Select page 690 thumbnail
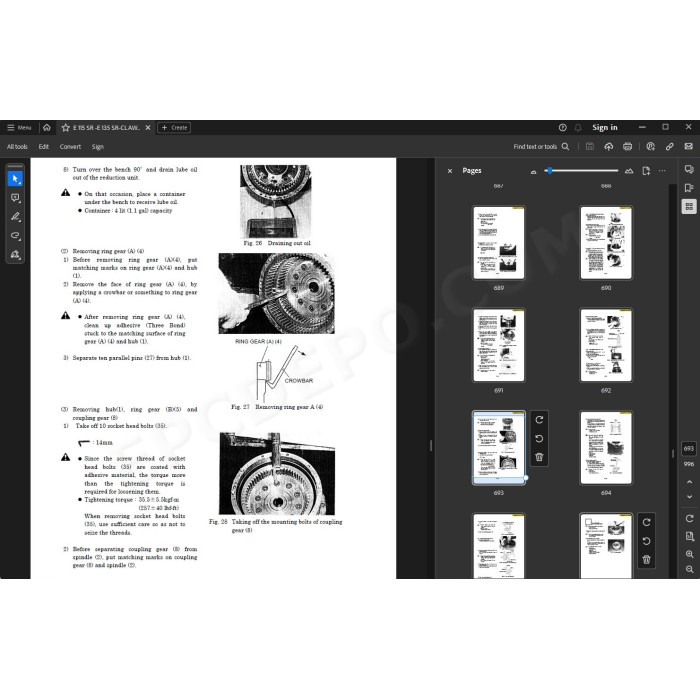Screen dimensions: 700x700 tap(606, 243)
